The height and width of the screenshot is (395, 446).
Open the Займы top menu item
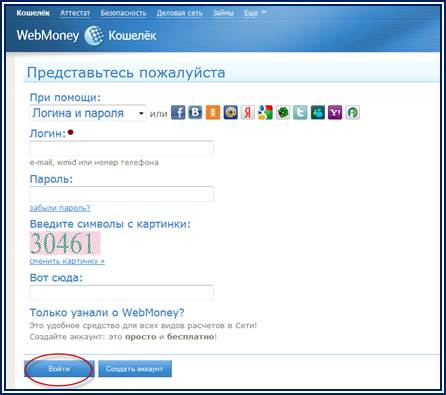pos(223,13)
